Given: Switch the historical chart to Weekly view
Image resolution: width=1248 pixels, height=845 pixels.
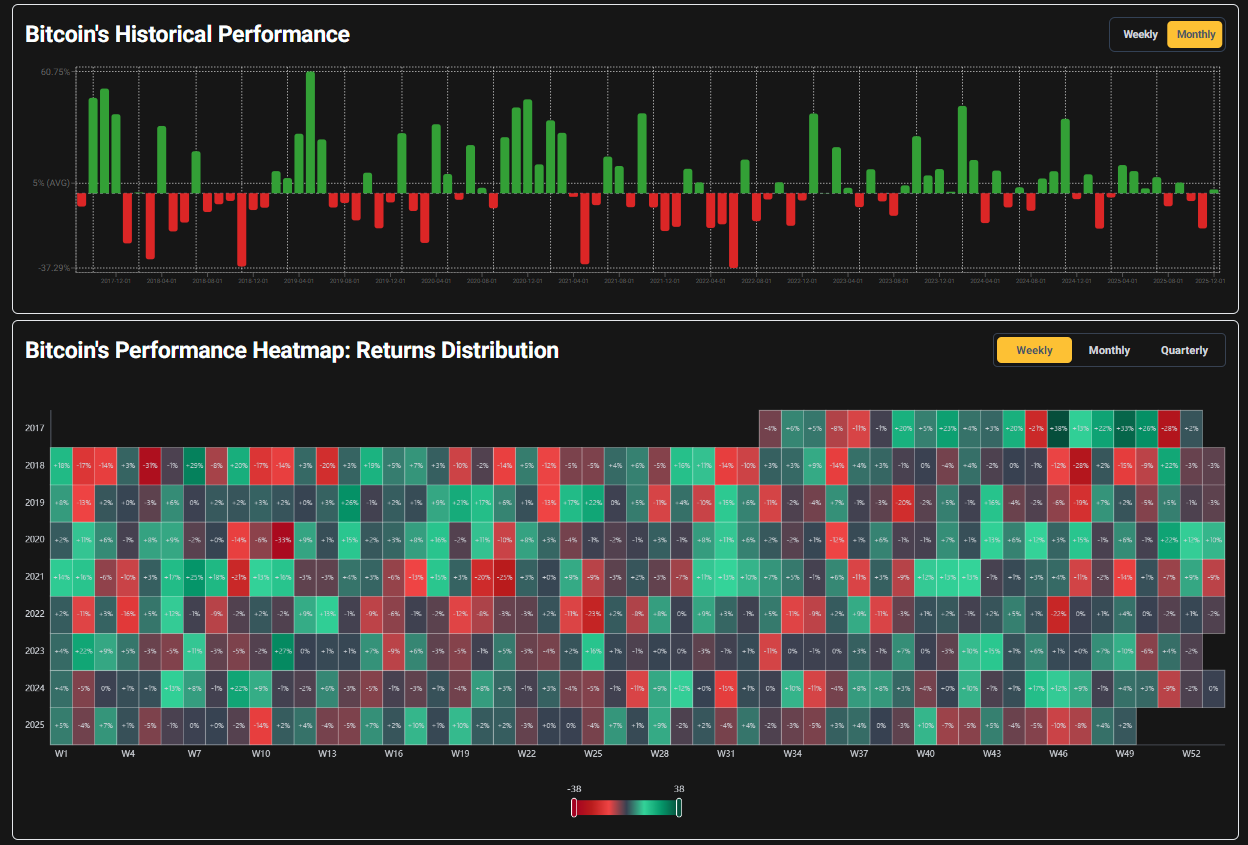Looking at the screenshot, I should 1140,34.
